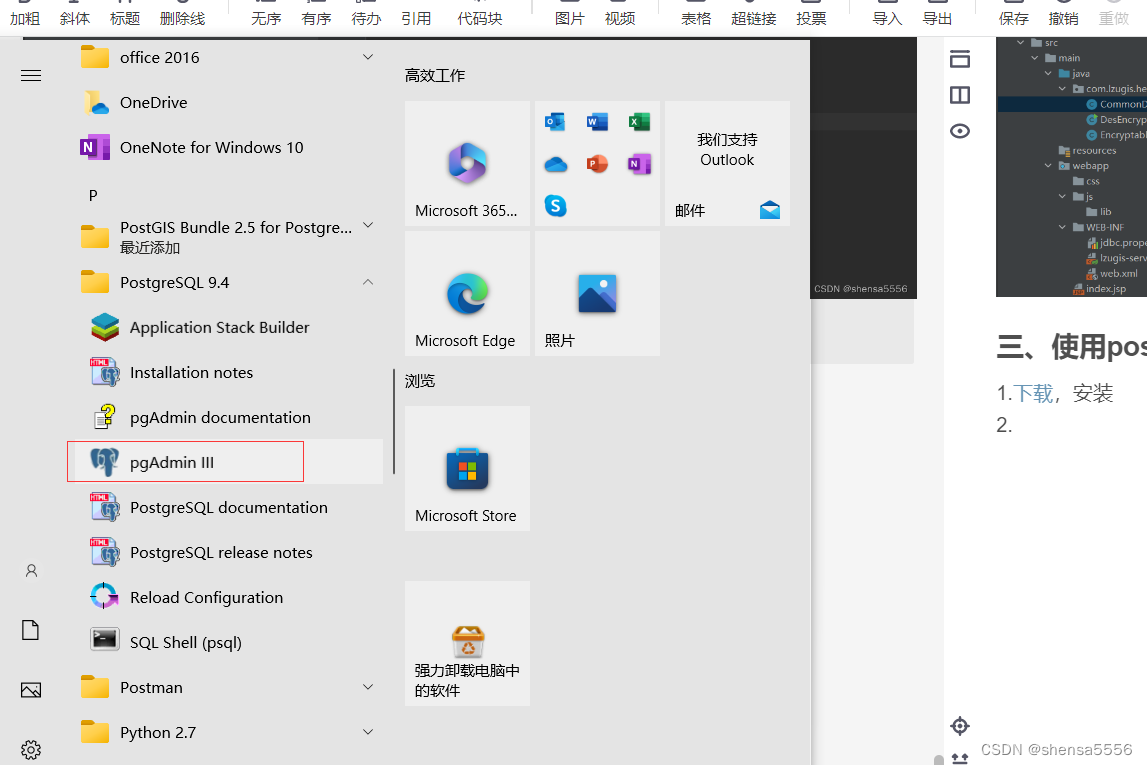
Task: Collapse main node in project tree
Action: 1034,59
